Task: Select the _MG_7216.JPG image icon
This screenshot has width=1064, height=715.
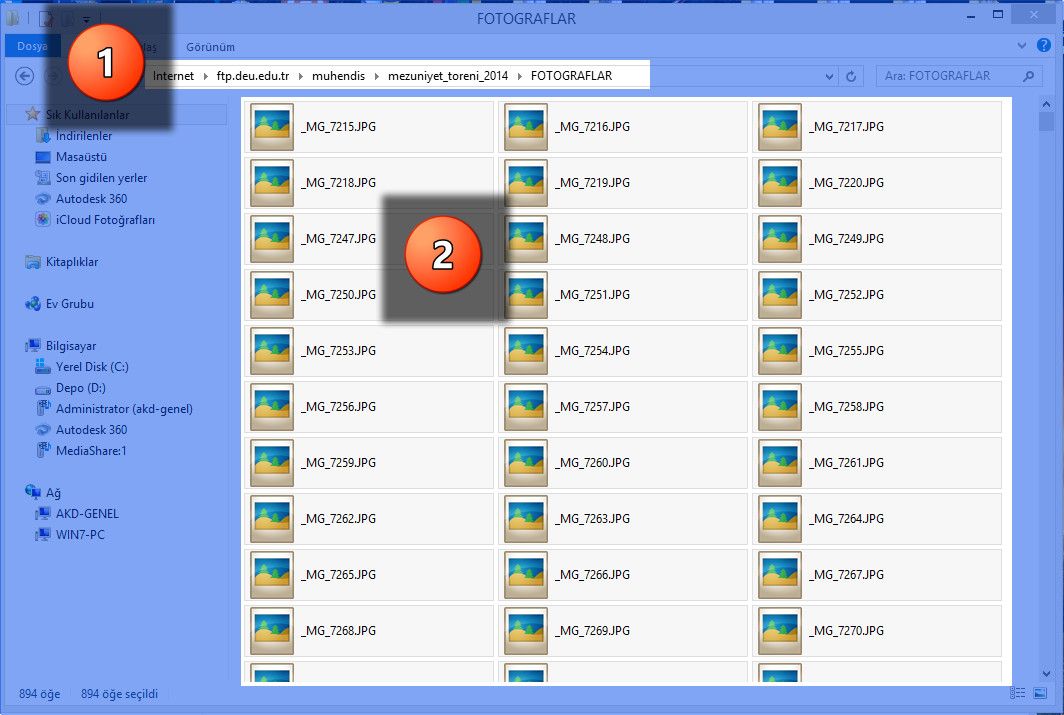Action: point(526,127)
